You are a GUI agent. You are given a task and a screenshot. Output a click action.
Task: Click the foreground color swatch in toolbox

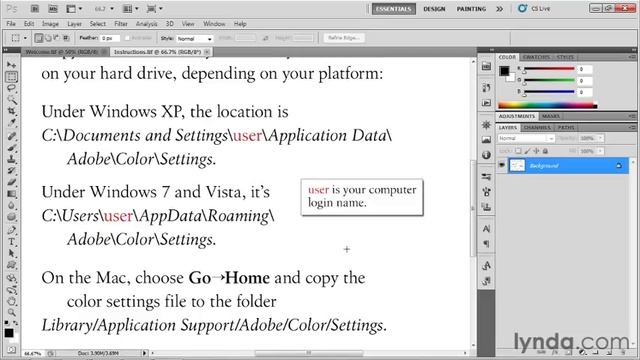9,333
